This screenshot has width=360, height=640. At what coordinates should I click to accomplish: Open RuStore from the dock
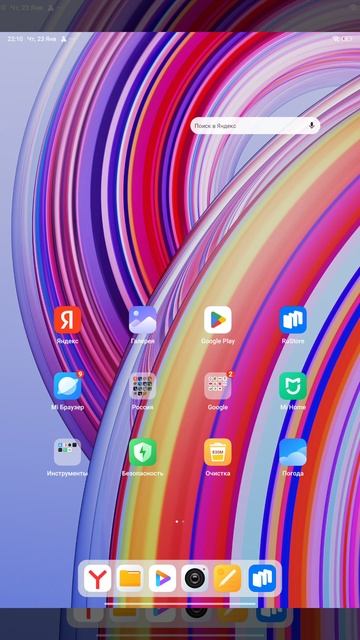coord(262,578)
